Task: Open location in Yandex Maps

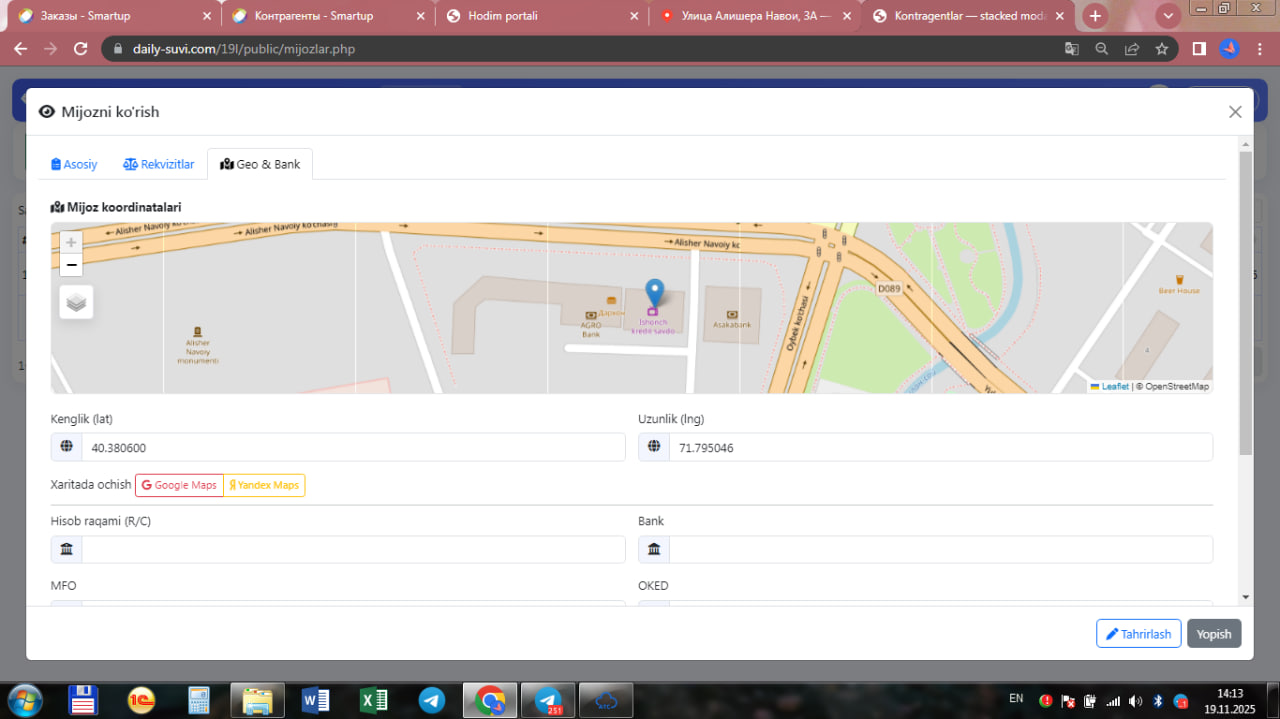Action: point(264,485)
